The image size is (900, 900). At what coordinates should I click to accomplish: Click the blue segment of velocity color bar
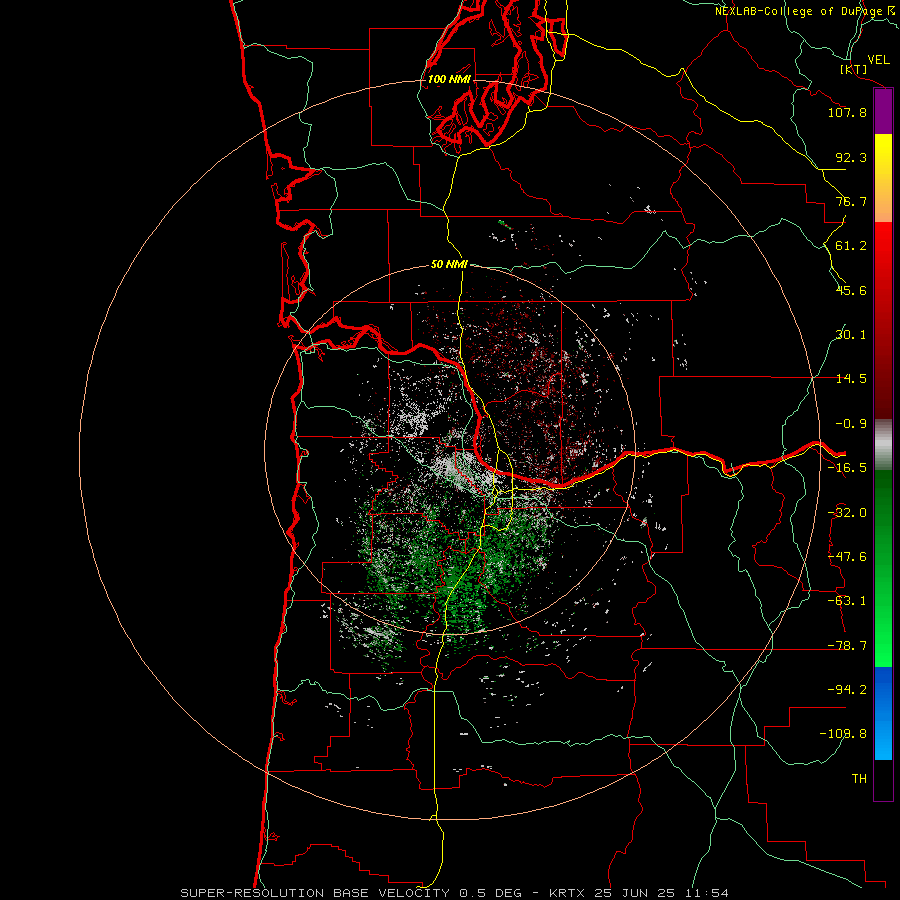pyautogui.click(x=883, y=713)
